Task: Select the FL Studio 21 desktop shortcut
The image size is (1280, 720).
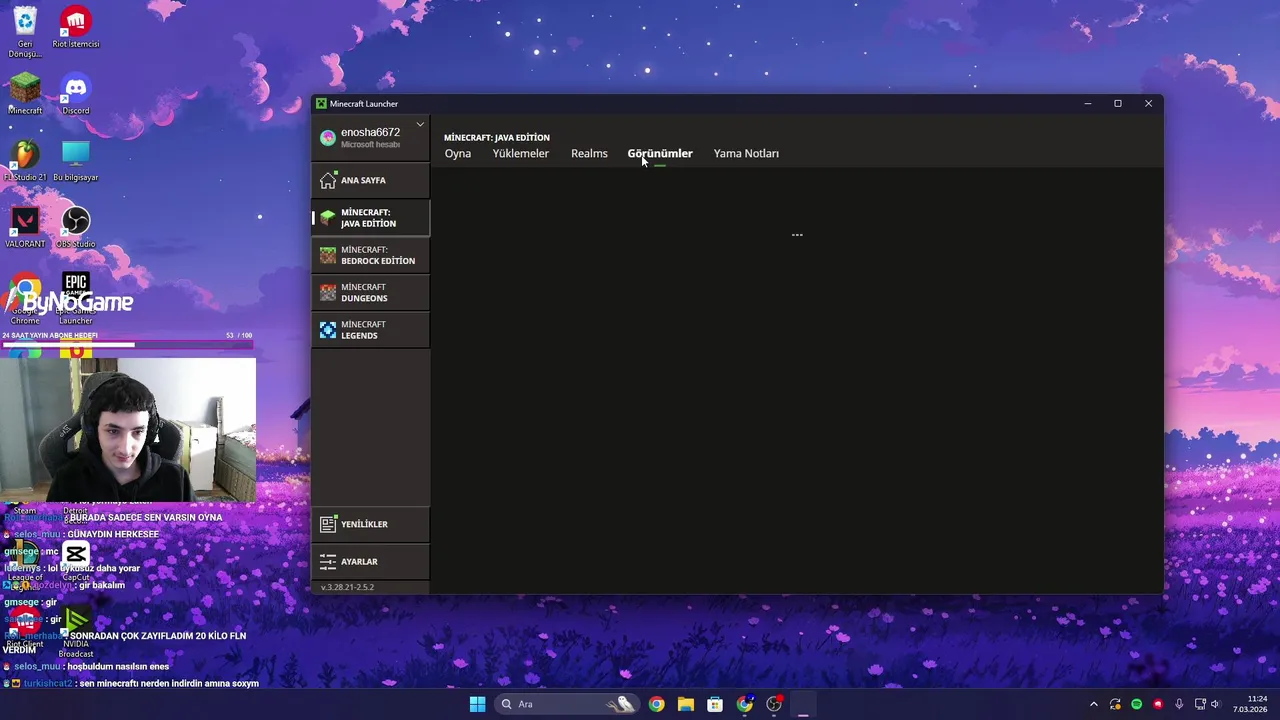Action: [x=25, y=161]
